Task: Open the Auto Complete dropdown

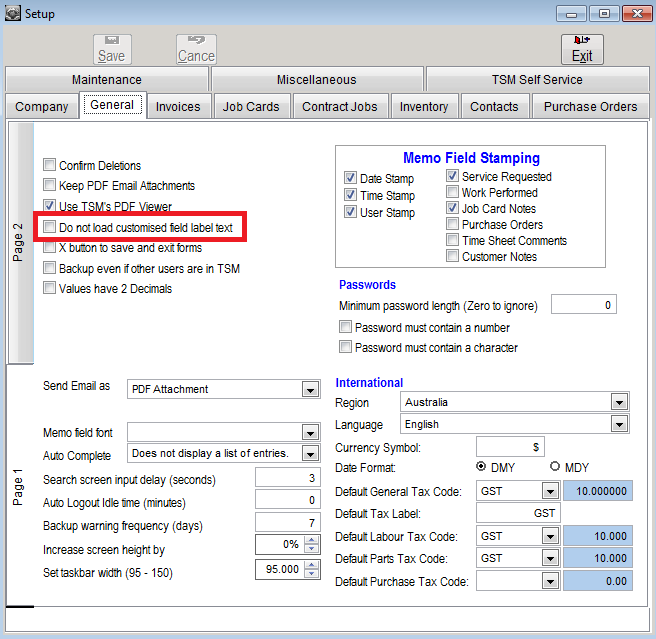Action: 311,454
